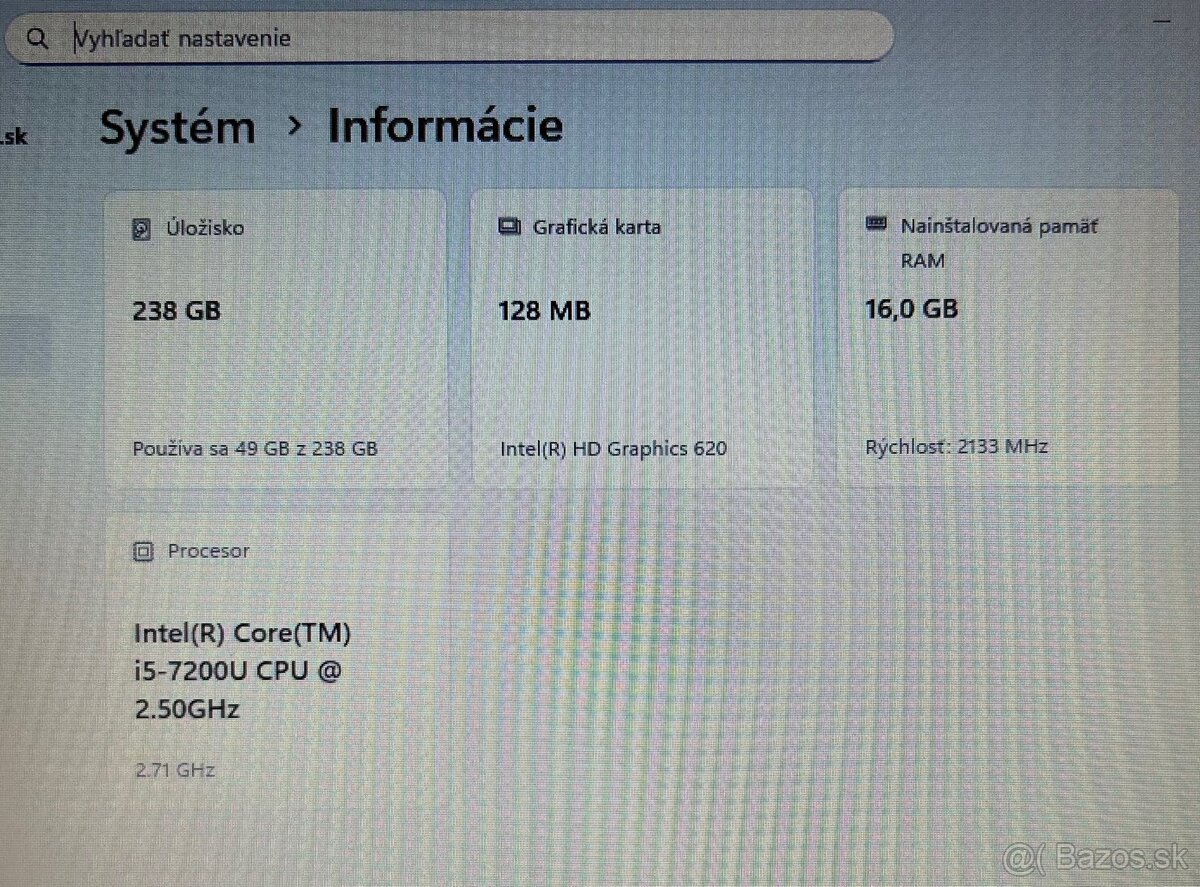Click inside the Vyhľadať nastavenie search field
This screenshot has width=1200, height=887.
pos(400,37)
